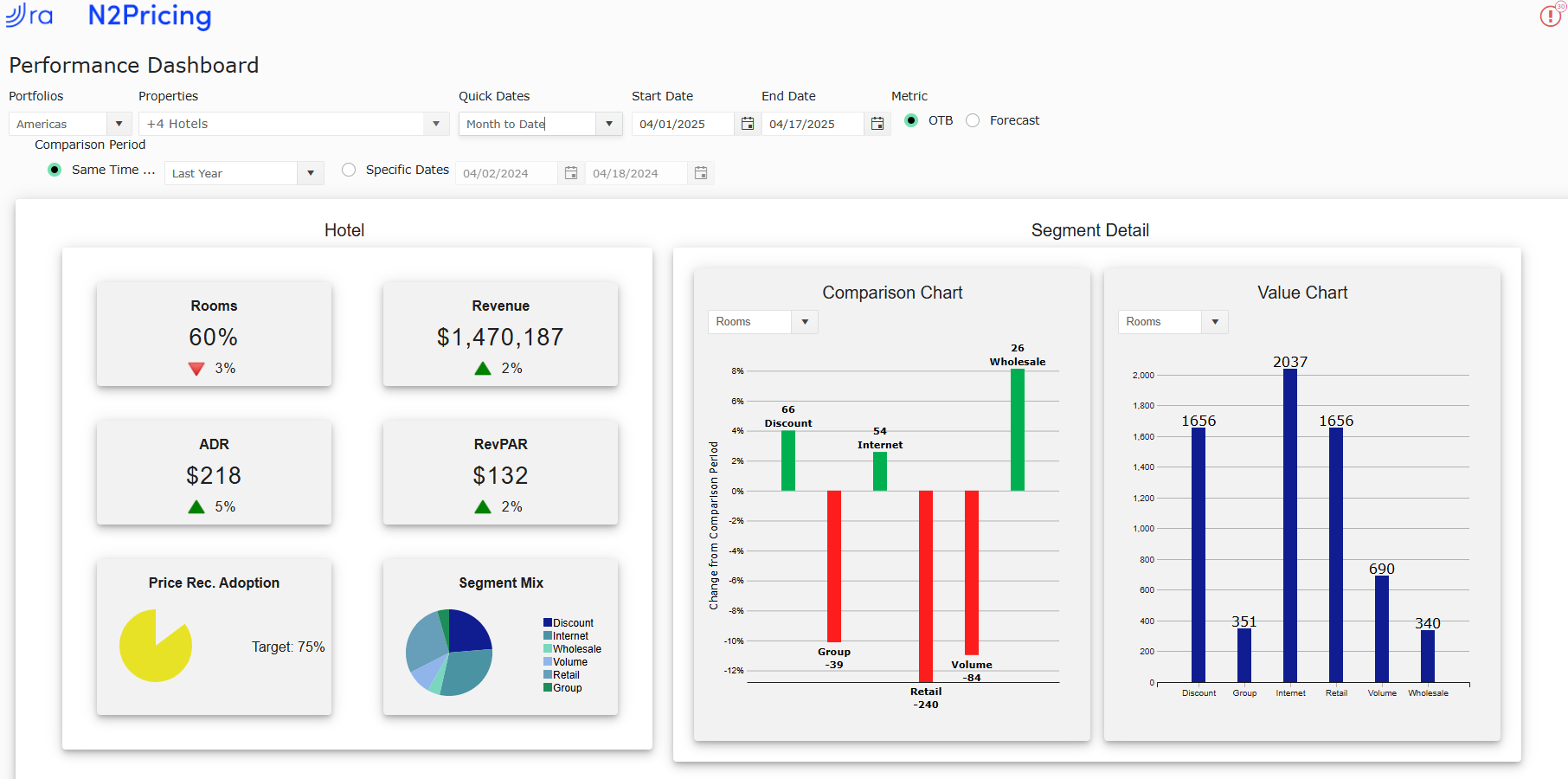Select the Specific Dates radio option
The width and height of the screenshot is (1568, 779).
pos(349,170)
